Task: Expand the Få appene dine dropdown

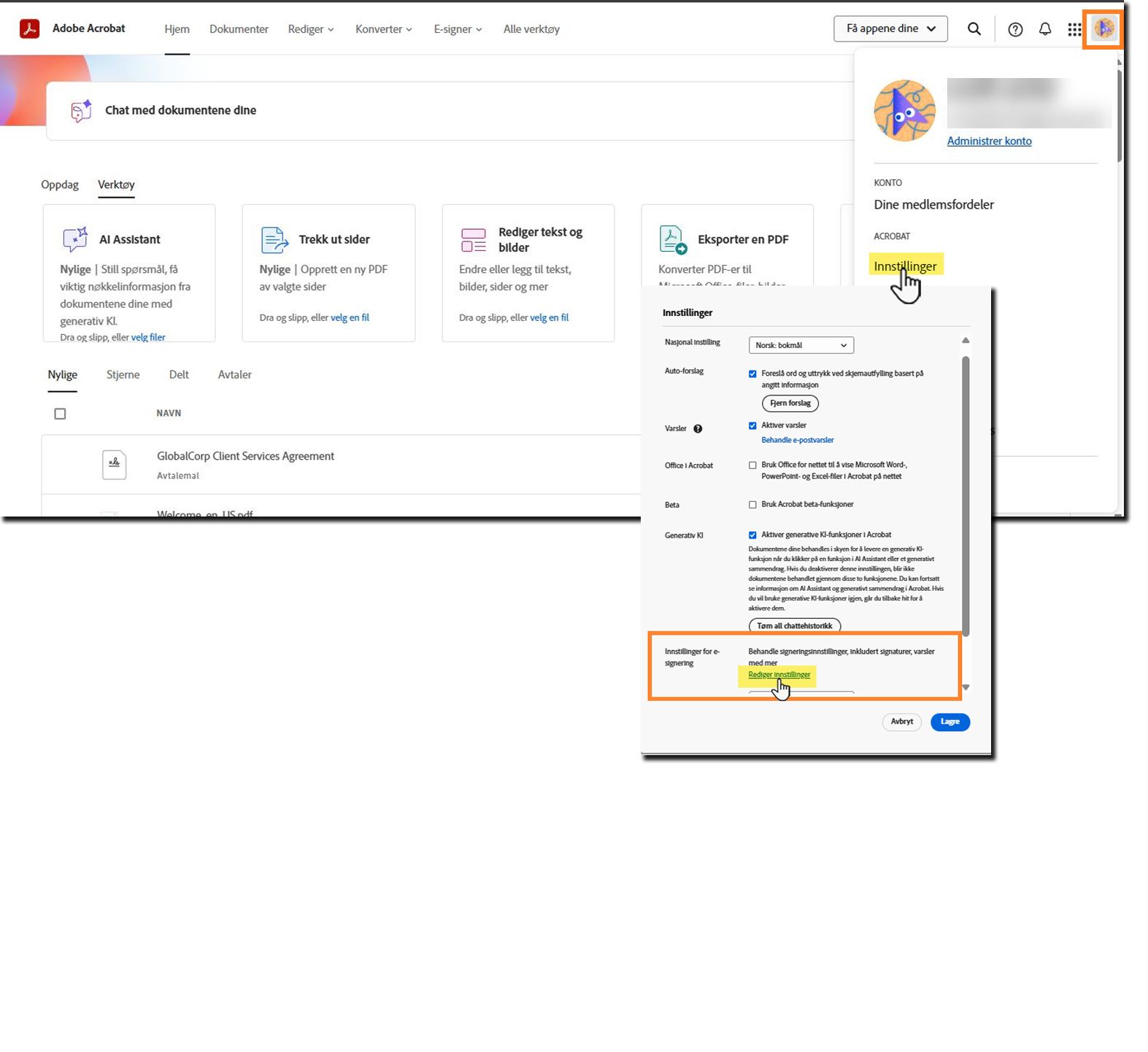Action: [x=890, y=28]
